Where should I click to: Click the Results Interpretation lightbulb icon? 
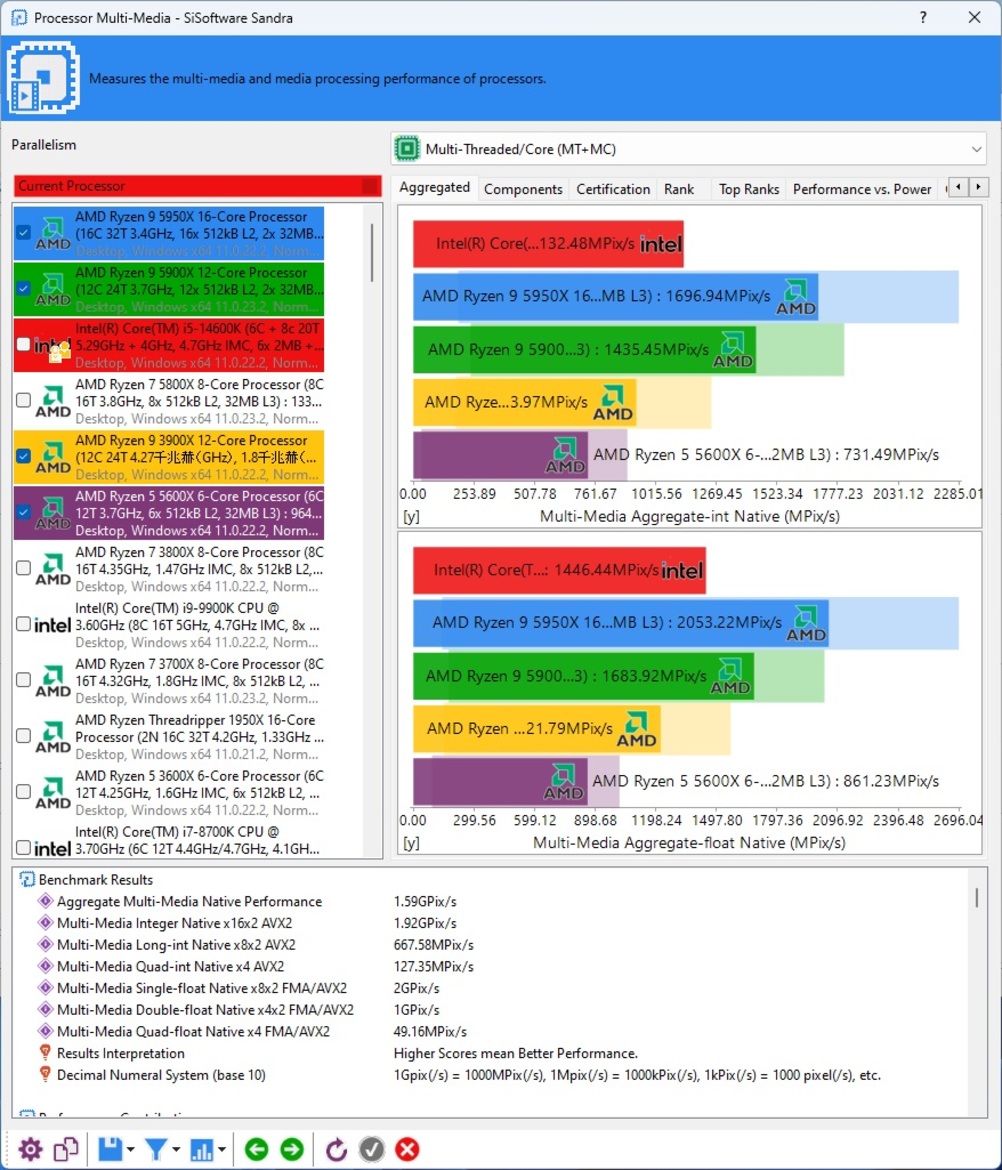46,1053
